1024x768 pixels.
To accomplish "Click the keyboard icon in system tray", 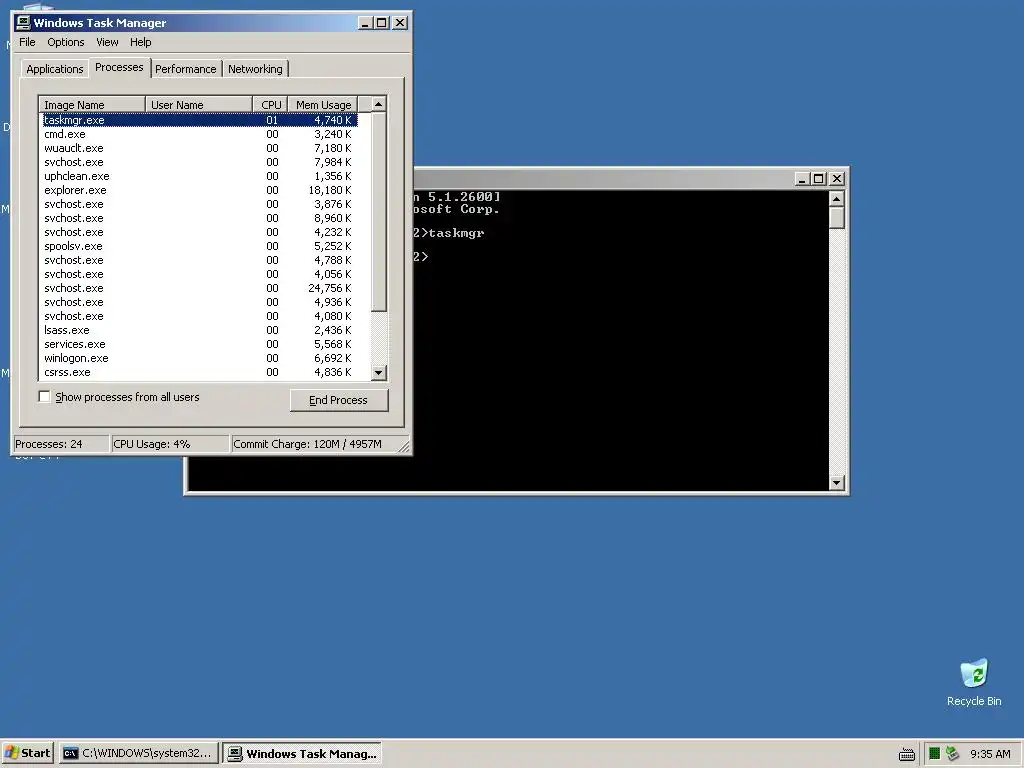I will tap(906, 754).
